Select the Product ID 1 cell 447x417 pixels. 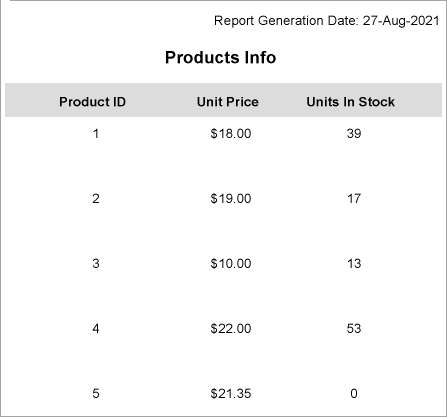(x=96, y=134)
